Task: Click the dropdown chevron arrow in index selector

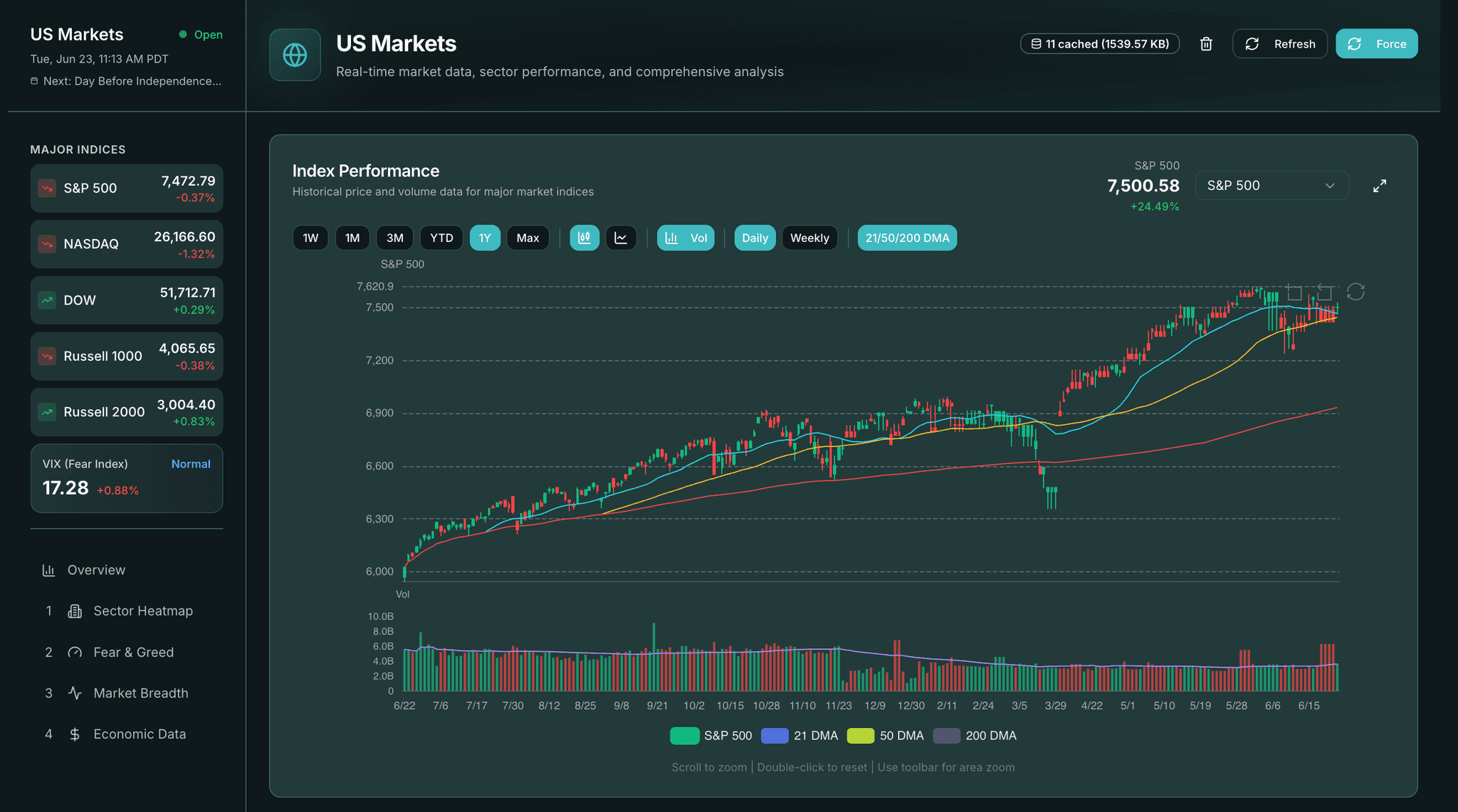Action: tap(1329, 186)
